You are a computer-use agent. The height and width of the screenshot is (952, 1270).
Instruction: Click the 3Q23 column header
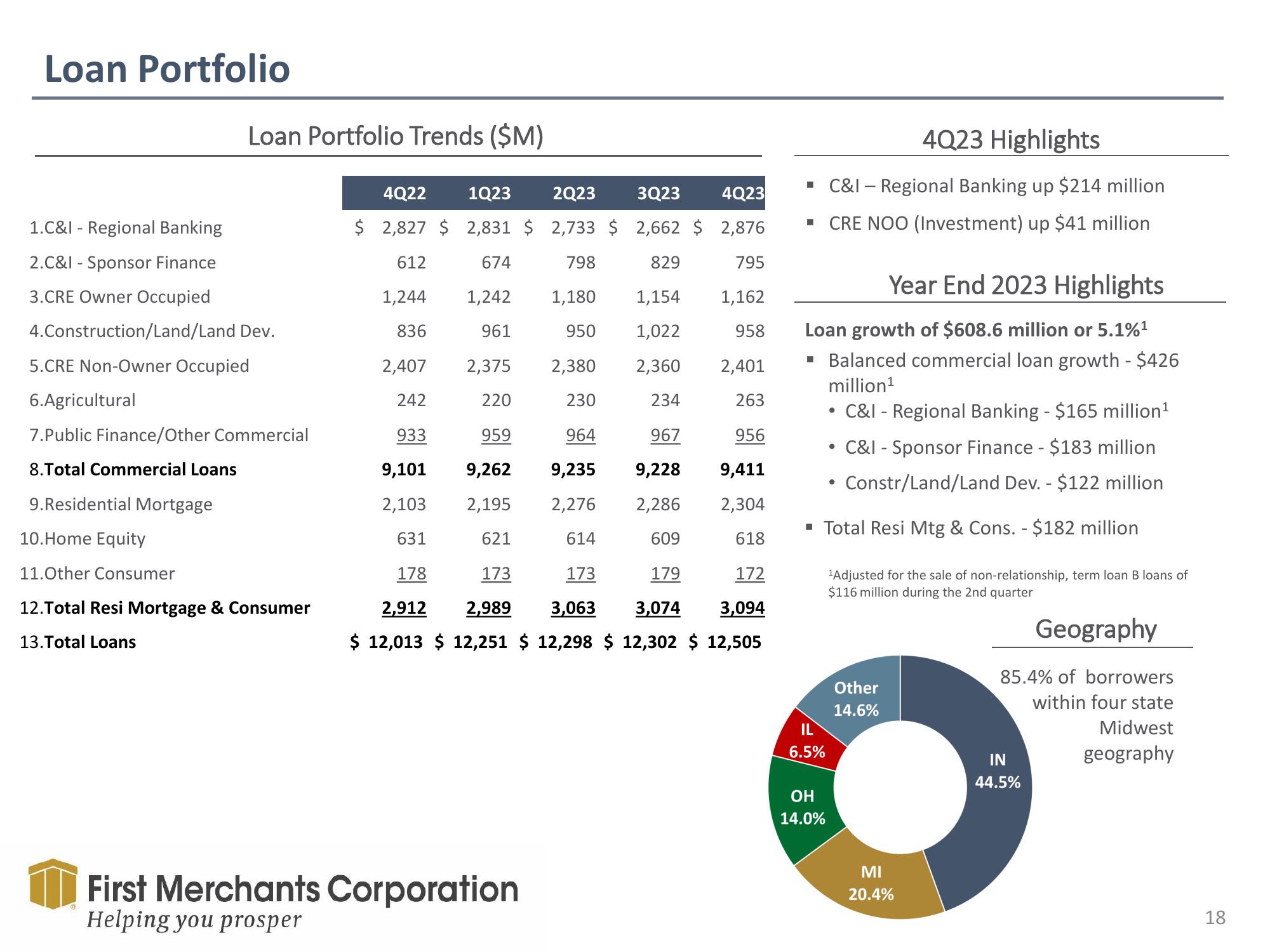[658, 193]
